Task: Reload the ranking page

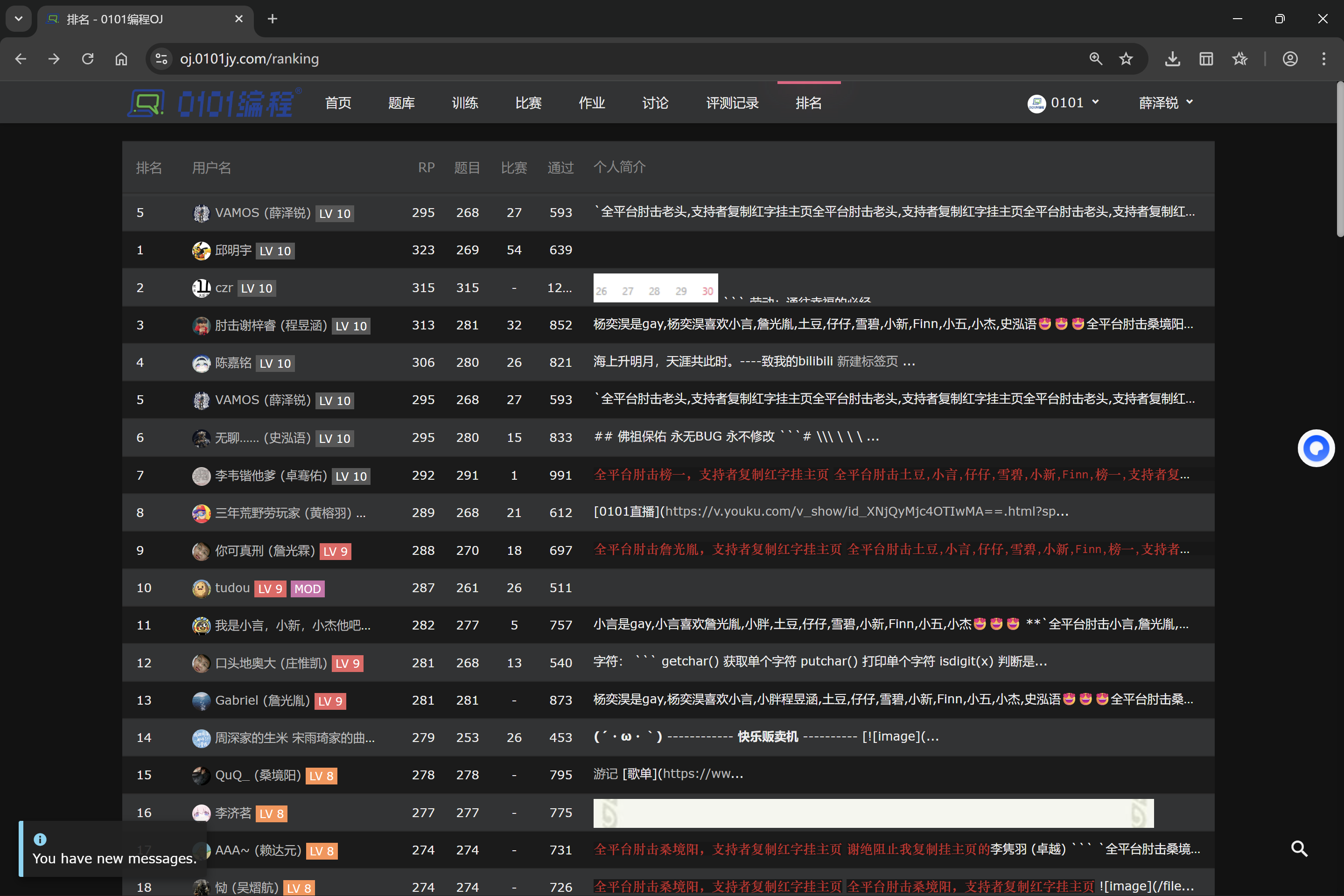Action: [x=87, y=59]
